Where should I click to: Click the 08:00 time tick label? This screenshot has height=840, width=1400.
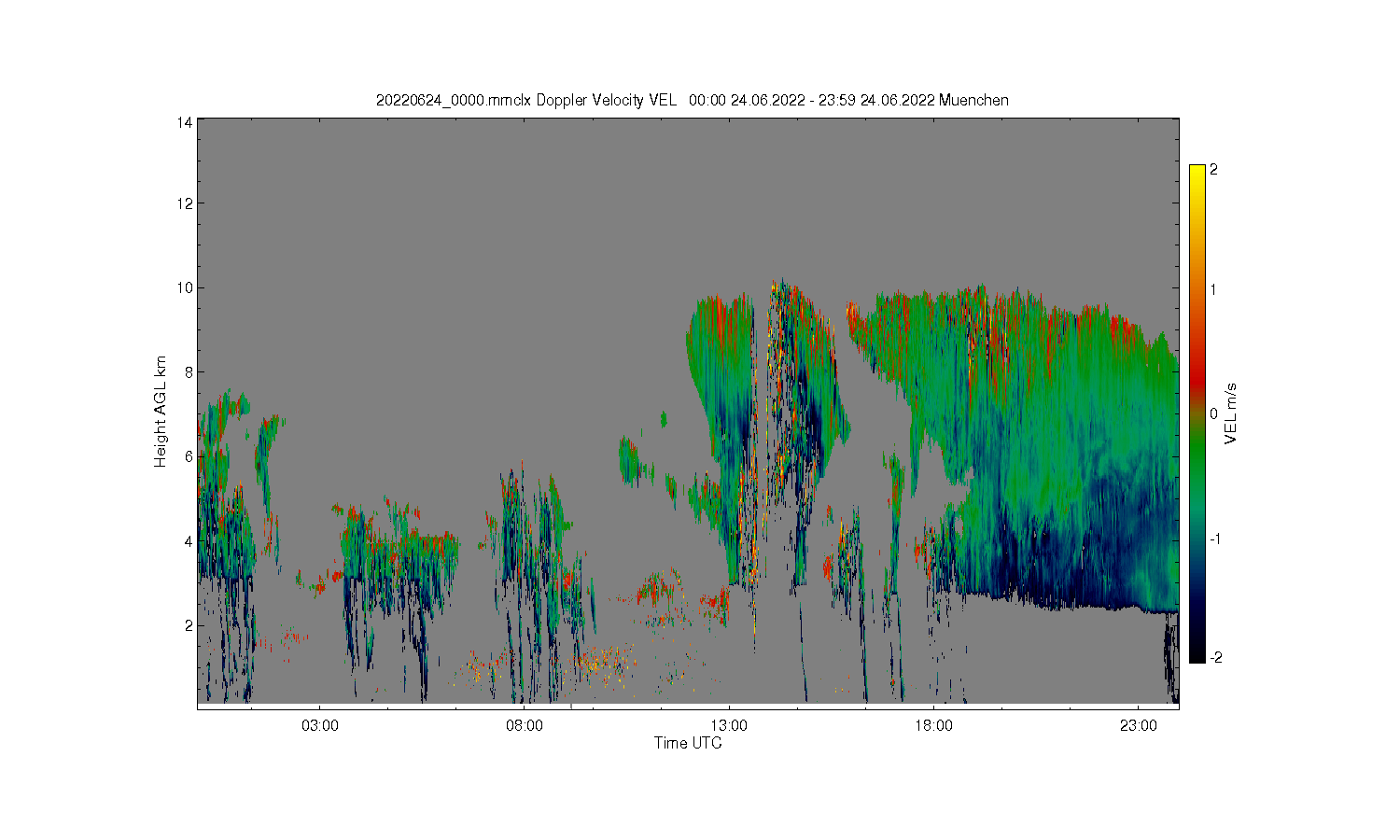[x=525, y=725]
